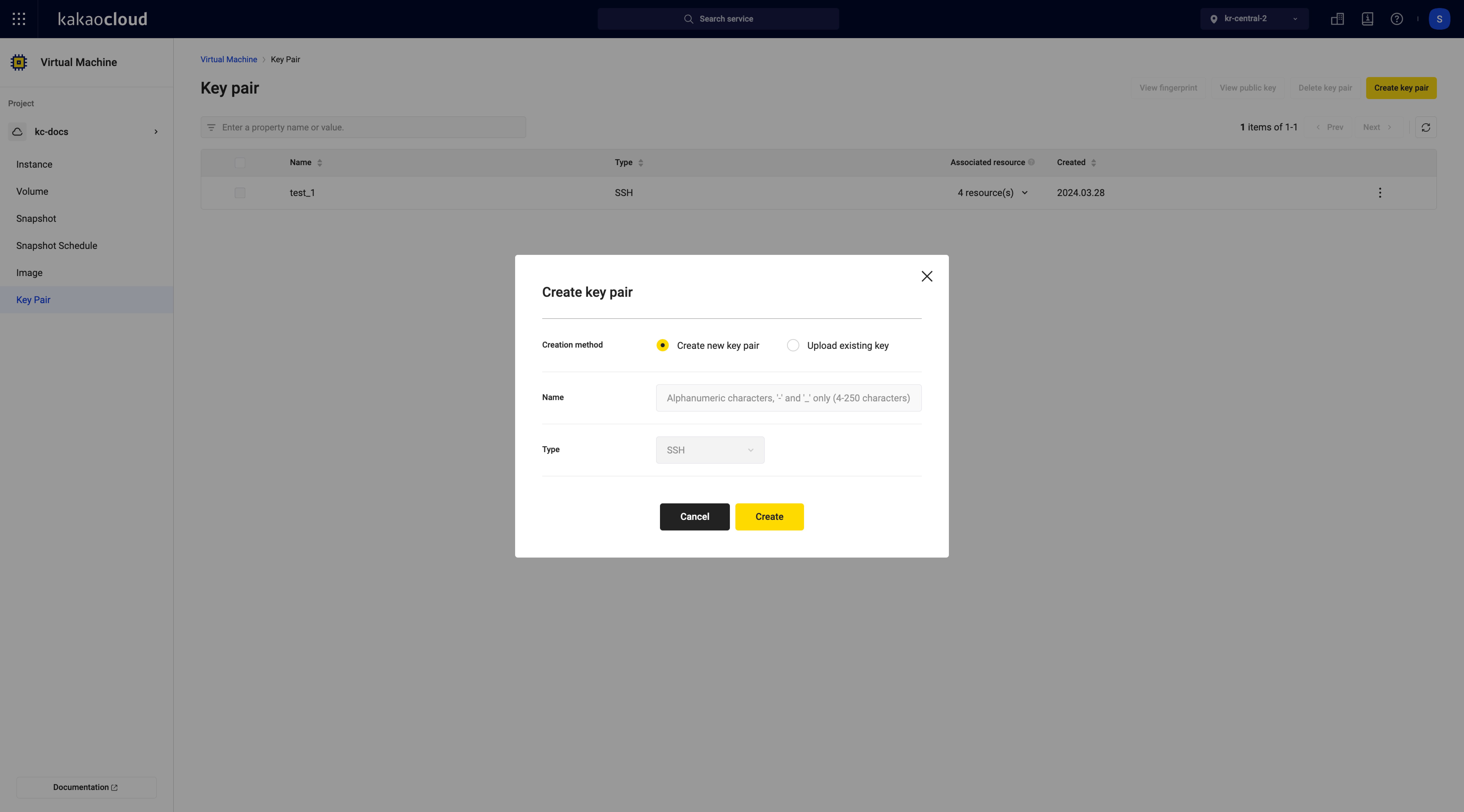Focus the key pair Name input field
Screen dimensions: 1464x812
point(788,398)
